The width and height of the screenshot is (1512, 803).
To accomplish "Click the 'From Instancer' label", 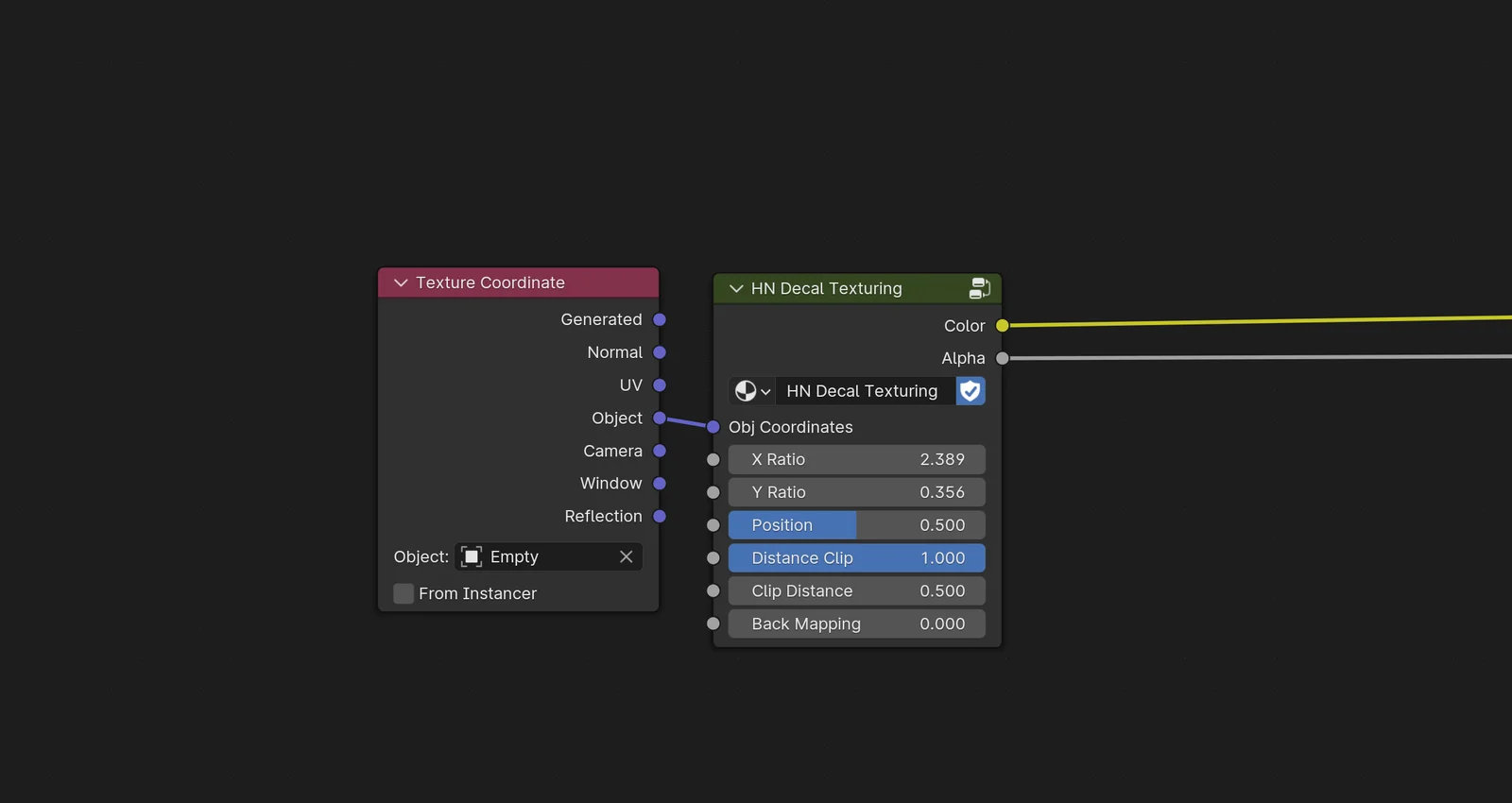I will [x=478, y=593].
